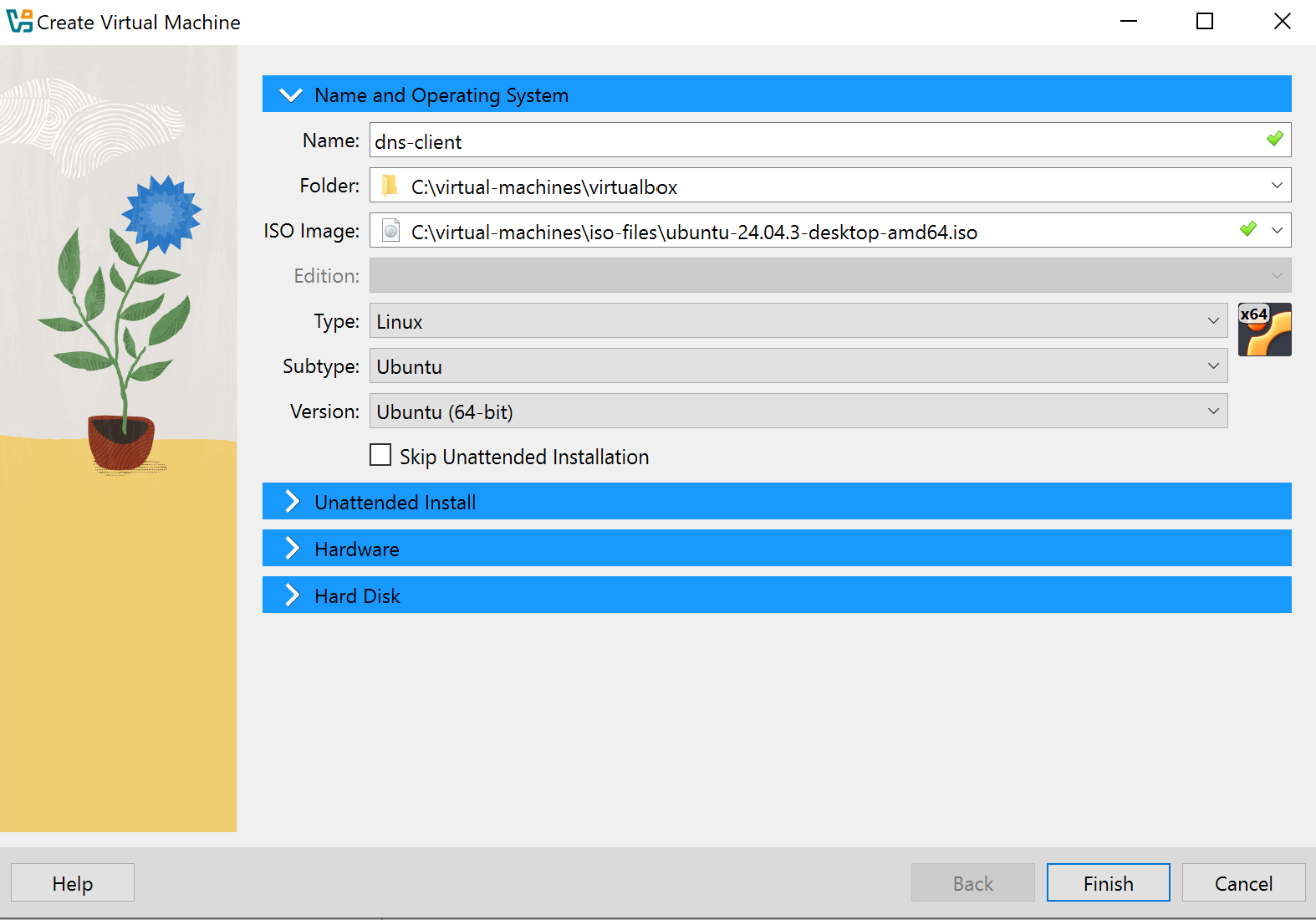Maximize the Create Virtual Machine window
Viewport: 1316px width, 920px height.
pos(1205,21)
